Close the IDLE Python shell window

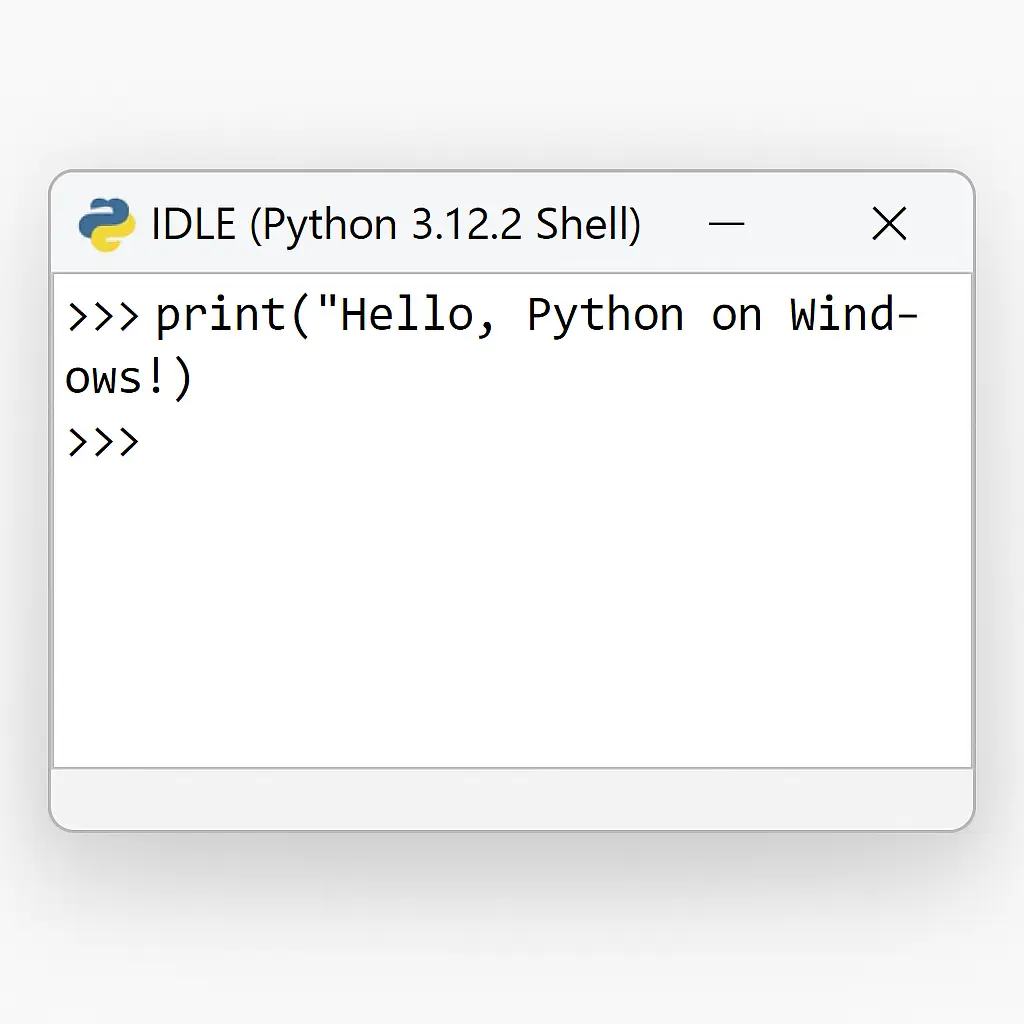(x=888, y=225)
